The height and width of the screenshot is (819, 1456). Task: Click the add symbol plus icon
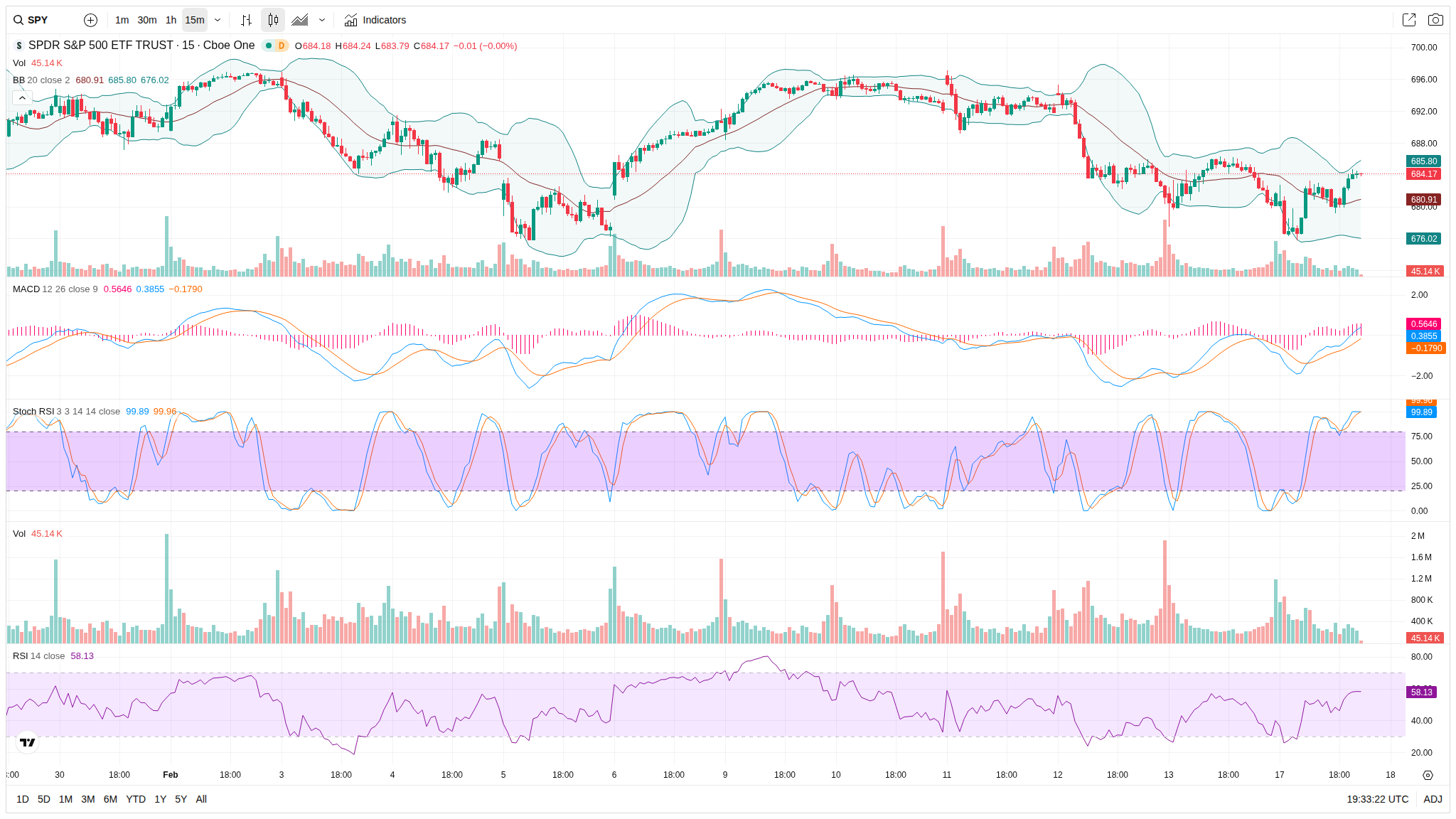(90, 20)
